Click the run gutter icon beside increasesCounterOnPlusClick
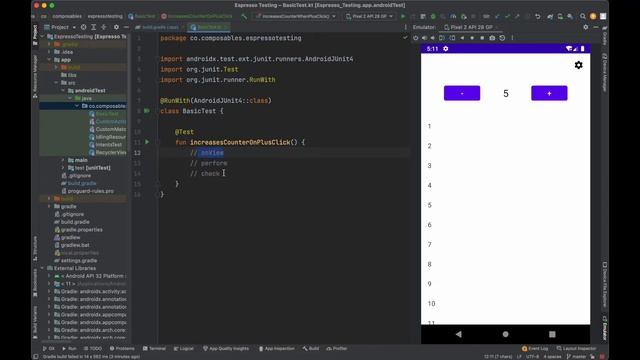 [x=147, y=142]
